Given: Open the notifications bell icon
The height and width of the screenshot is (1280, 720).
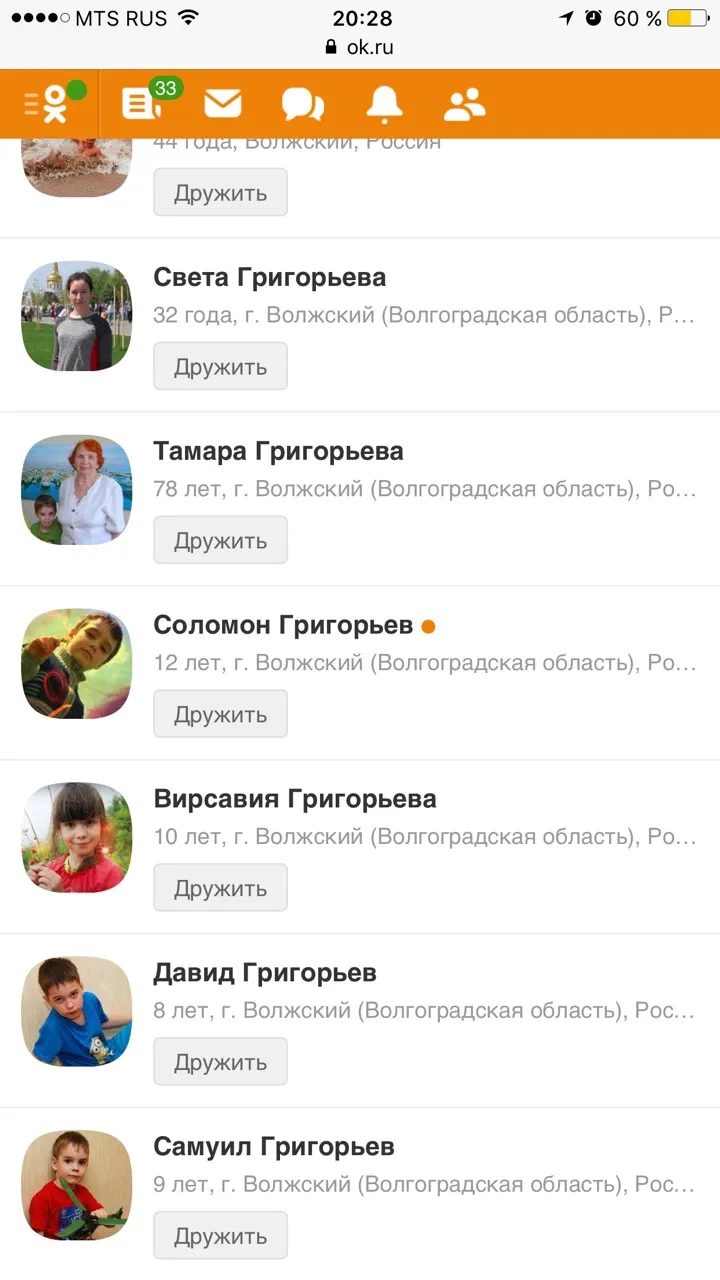Looking at the screenshot, I should coord(384,103).
